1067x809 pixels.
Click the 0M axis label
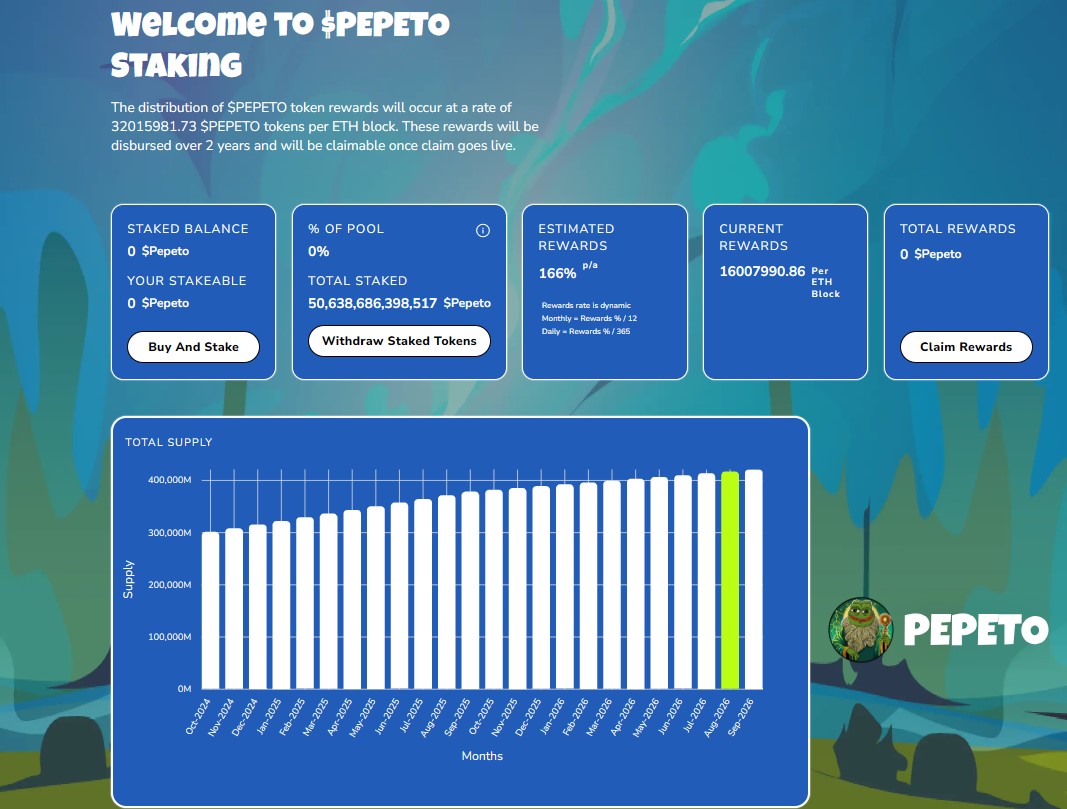[184, 689]
